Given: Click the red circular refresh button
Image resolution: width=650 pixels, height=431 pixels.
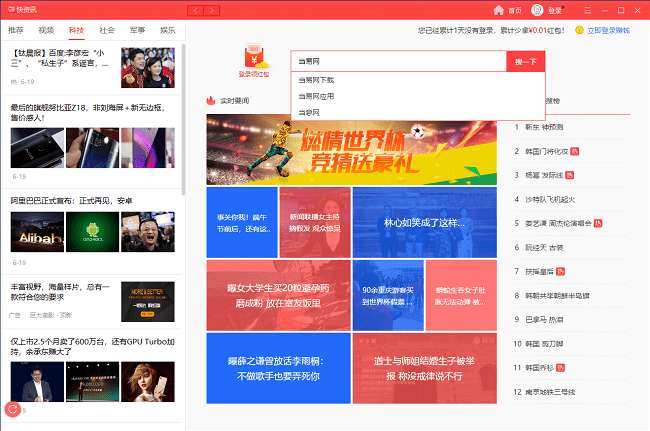Looking at the screenshot, I should 12,409.
